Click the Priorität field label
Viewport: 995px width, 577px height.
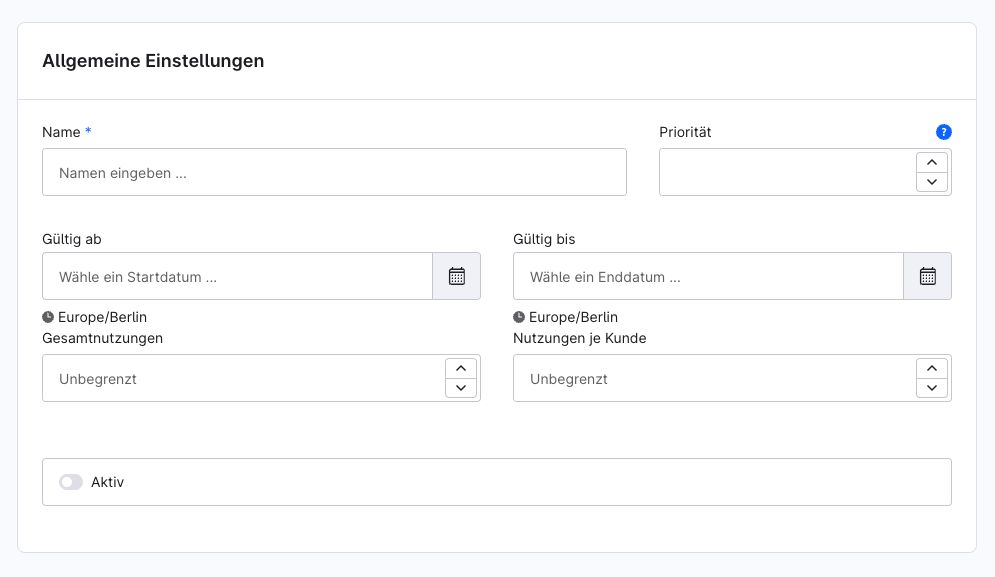coord(685,132)
